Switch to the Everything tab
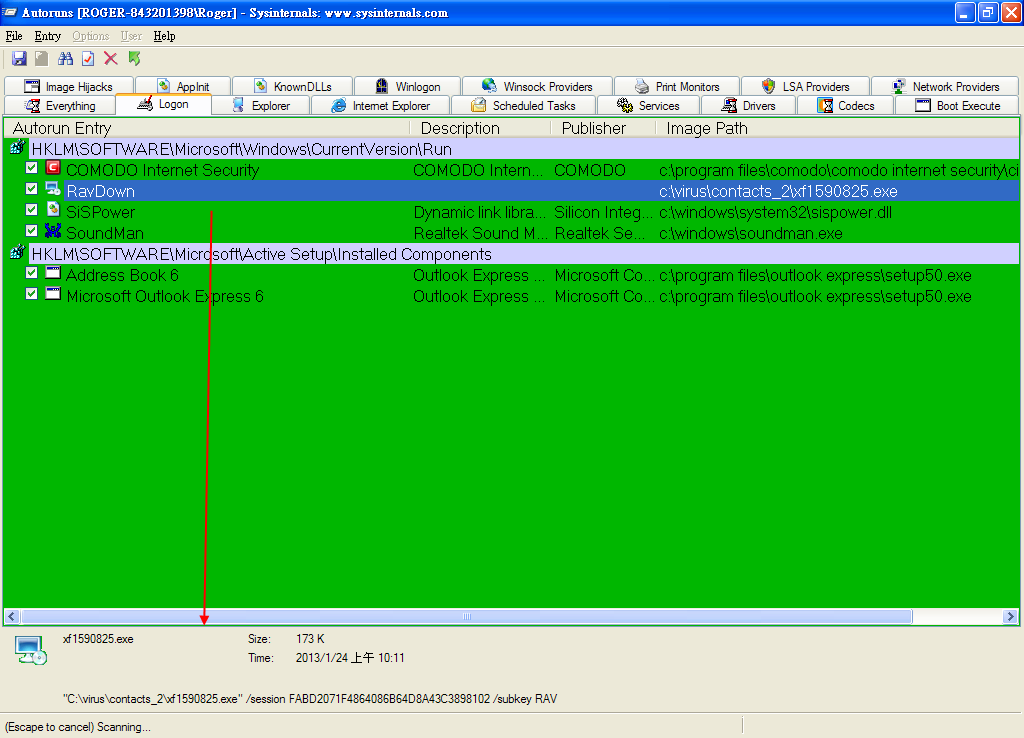 point(60,106)
